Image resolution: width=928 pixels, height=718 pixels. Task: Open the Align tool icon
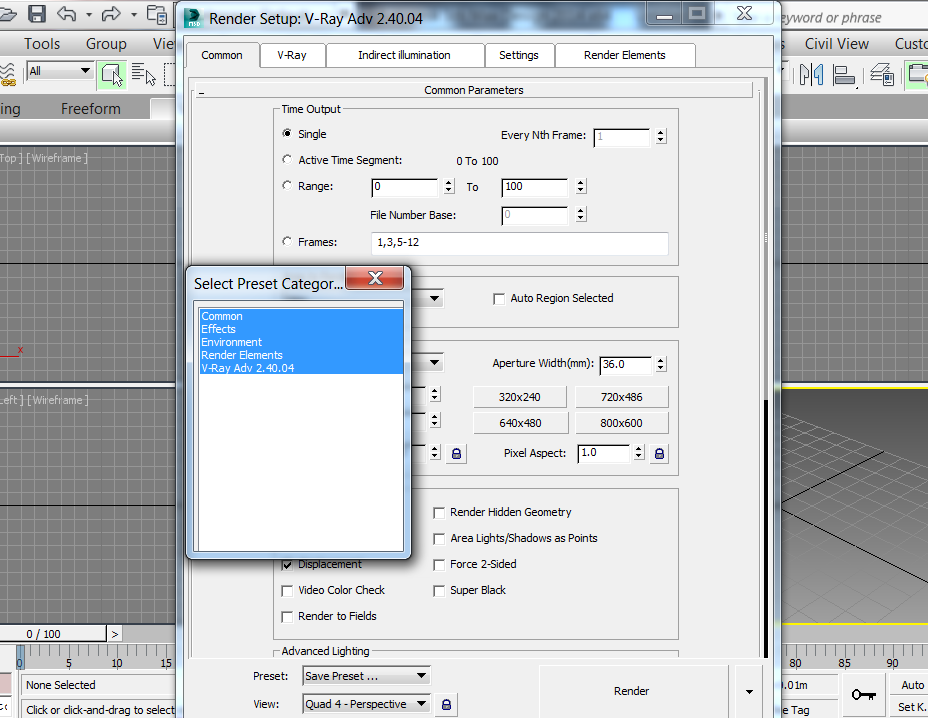(843, 75)
